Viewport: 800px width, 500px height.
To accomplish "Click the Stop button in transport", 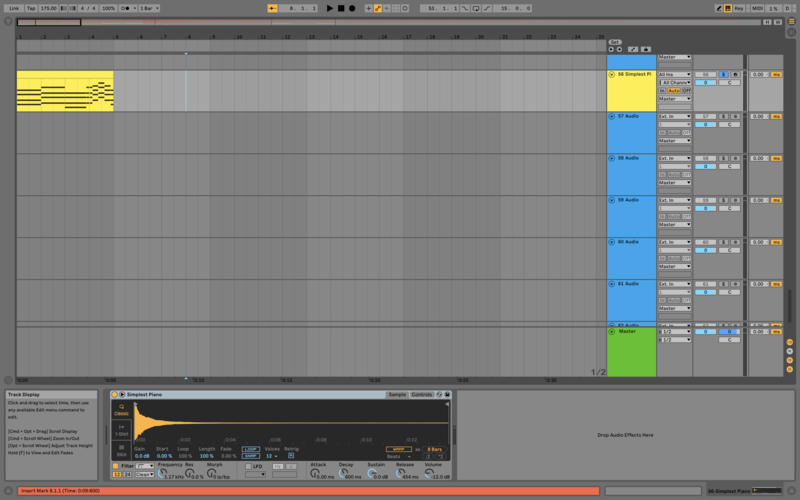I will [341, 8].
